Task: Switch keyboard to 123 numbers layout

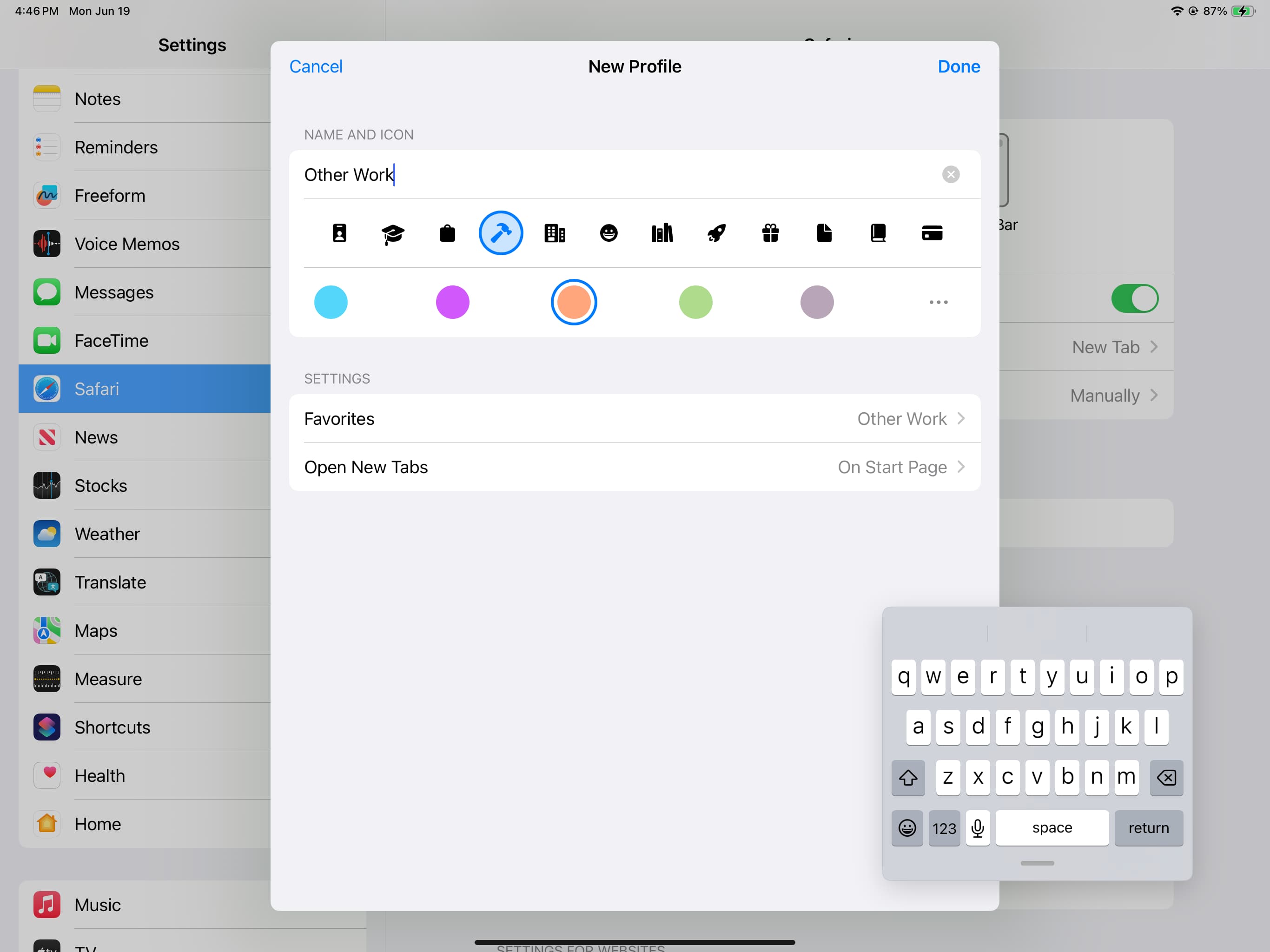Action: [944, 827]
